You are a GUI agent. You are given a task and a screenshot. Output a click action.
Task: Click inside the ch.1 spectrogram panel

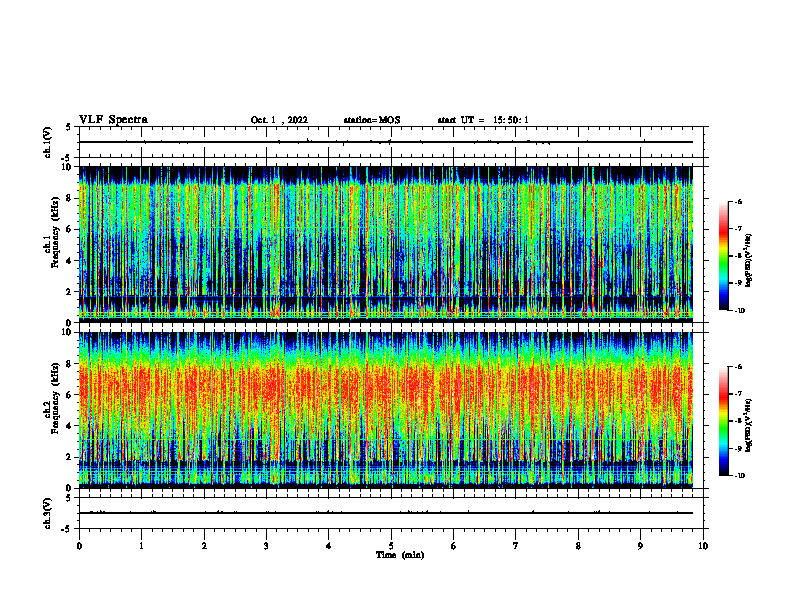(x=385, y=244)
